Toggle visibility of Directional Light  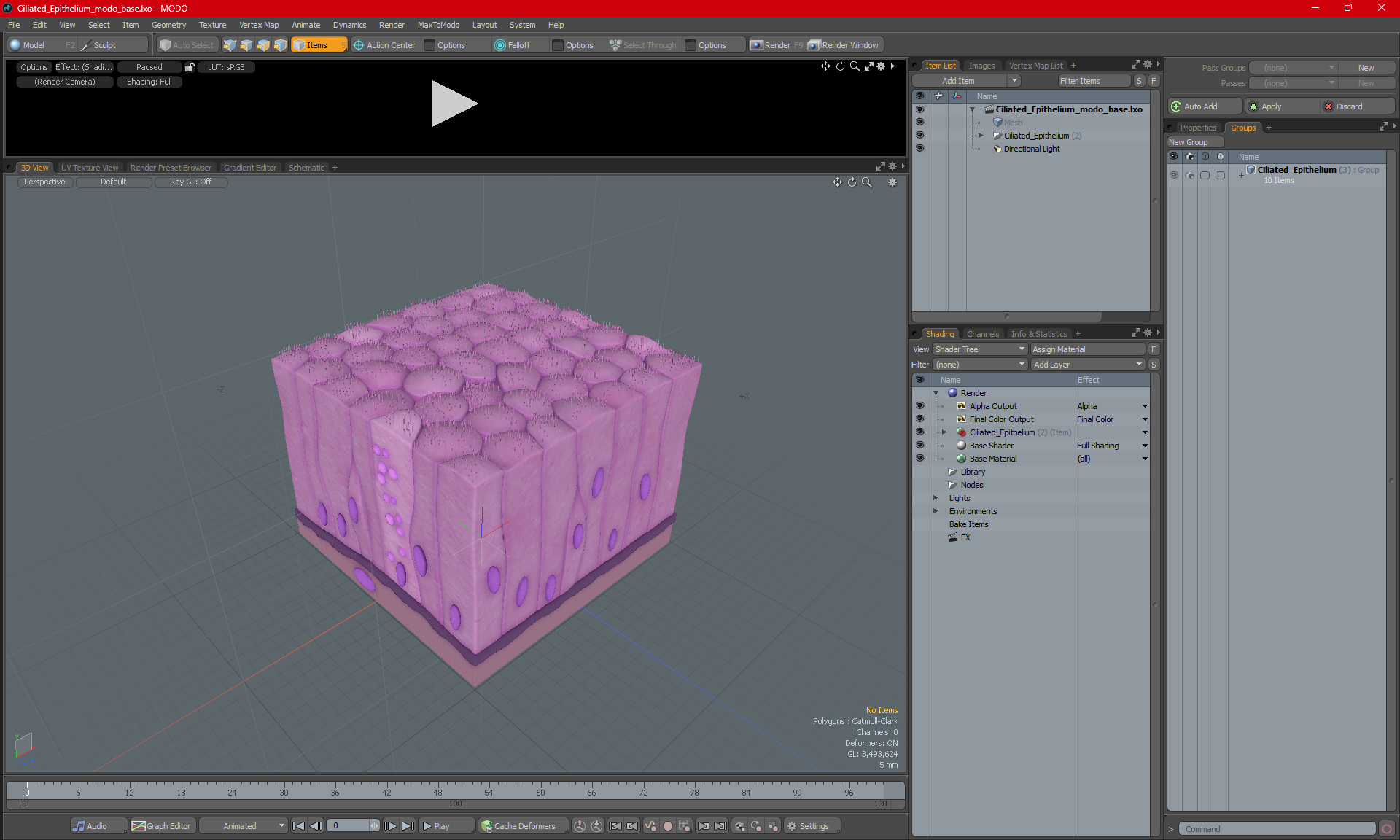tap(919, 149)
